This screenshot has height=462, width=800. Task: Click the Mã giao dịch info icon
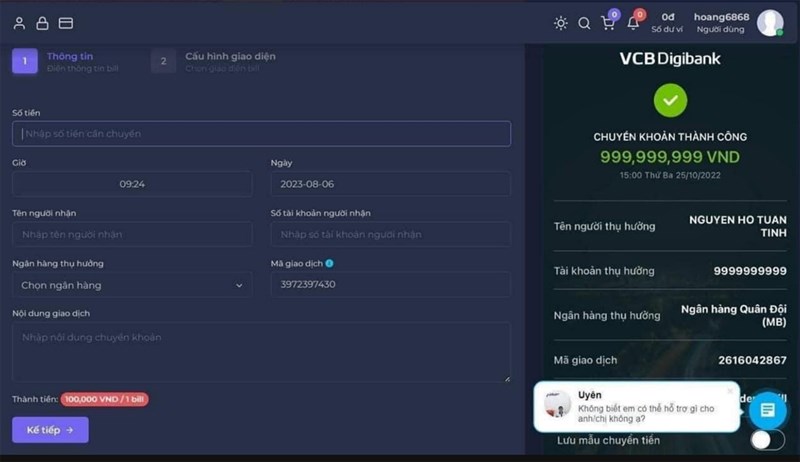coord(330,263)
